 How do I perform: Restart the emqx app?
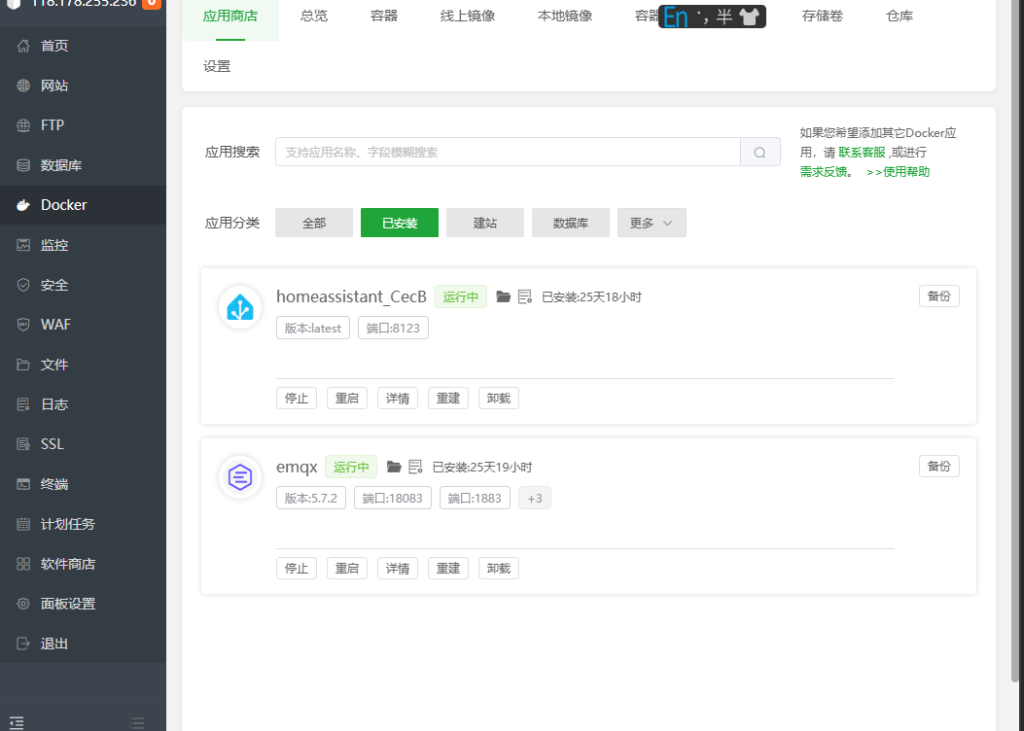tap(347, 568)
